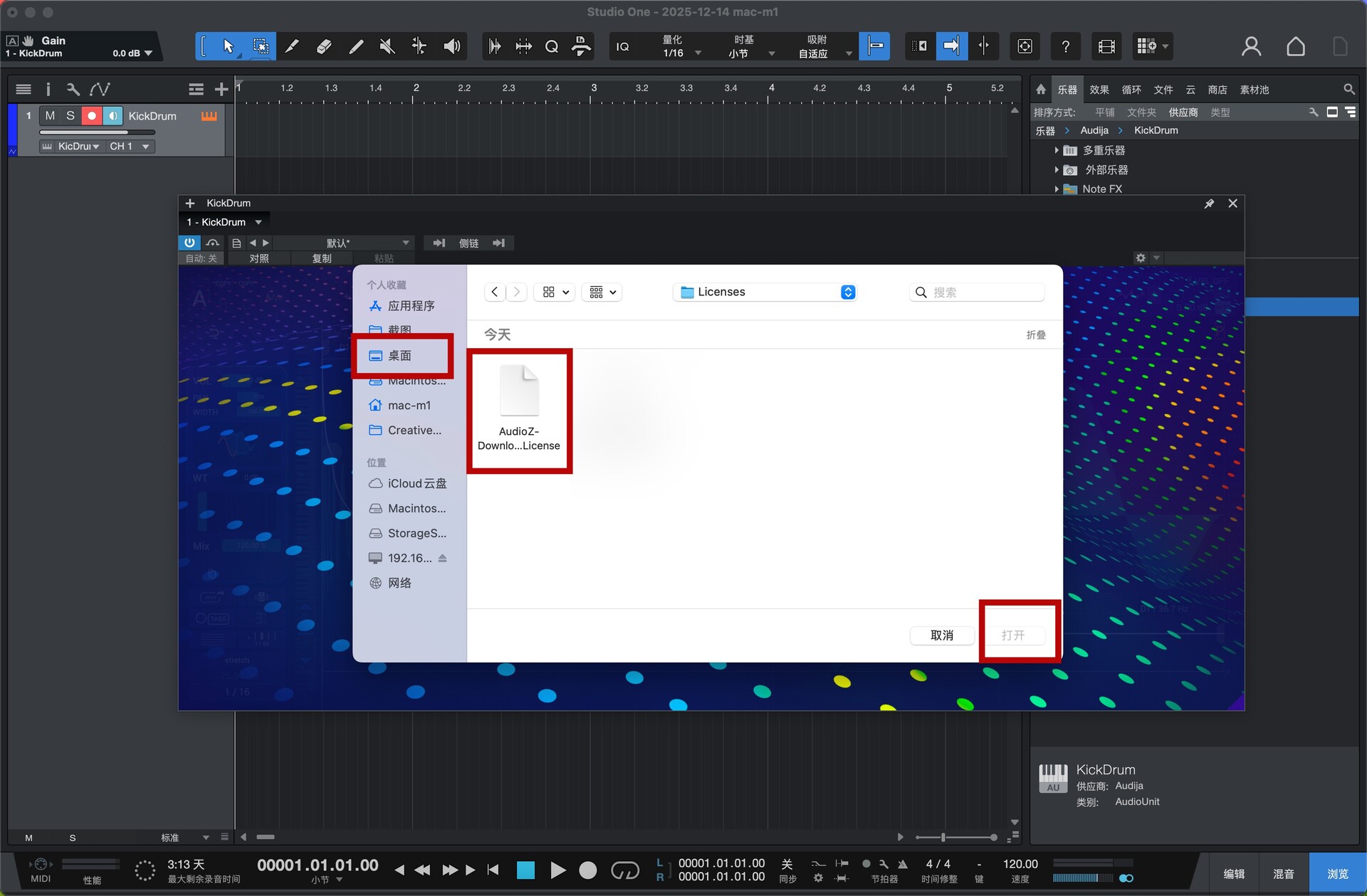
Task: Expand the 多重乐器 folder
Action: (1057, 150)
